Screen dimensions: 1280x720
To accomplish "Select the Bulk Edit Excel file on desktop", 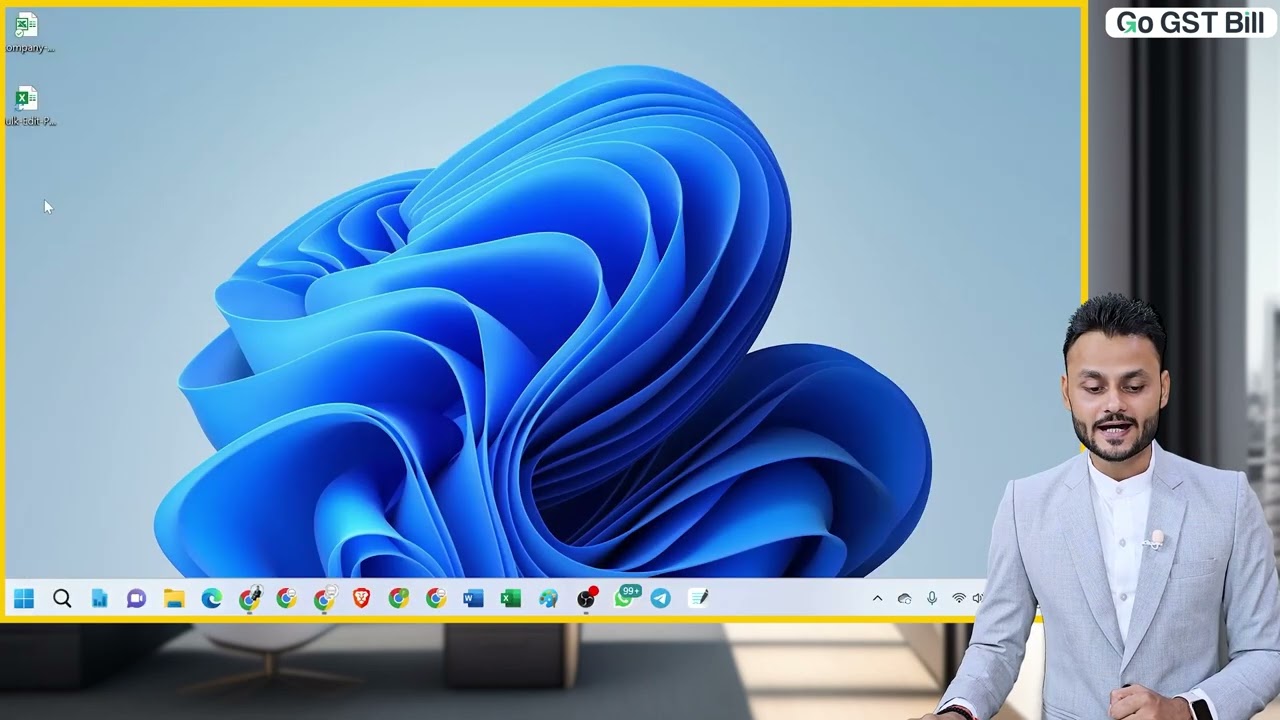I will (x=27, y=106).
